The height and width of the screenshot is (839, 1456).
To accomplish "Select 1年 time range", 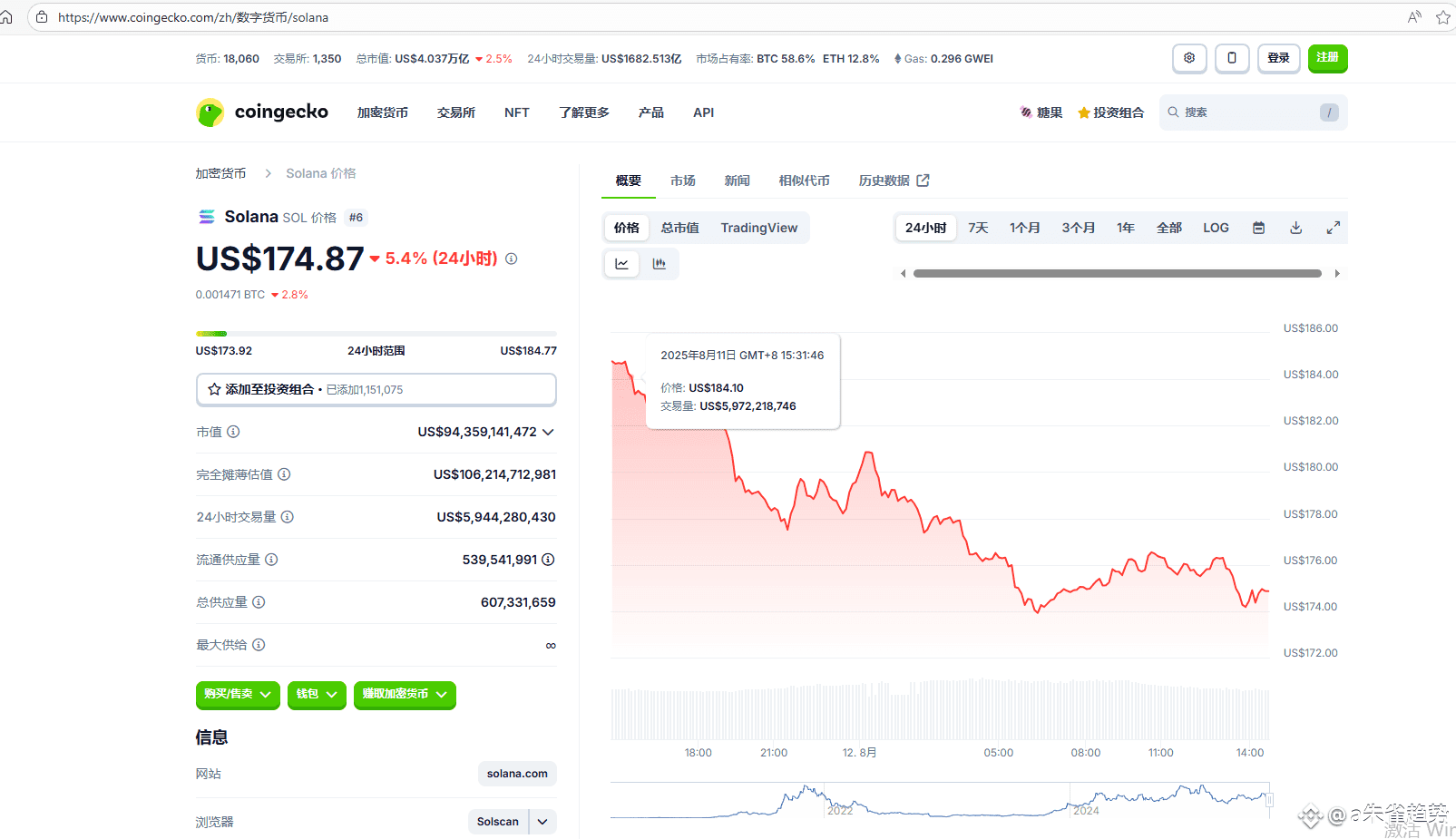I will click(x=1126, y=228).
